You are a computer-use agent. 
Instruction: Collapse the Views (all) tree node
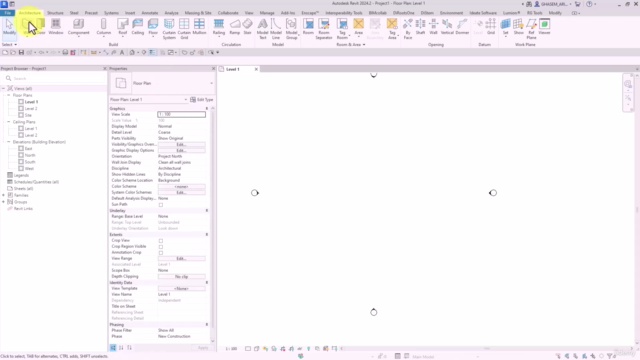tap(3, 89)
